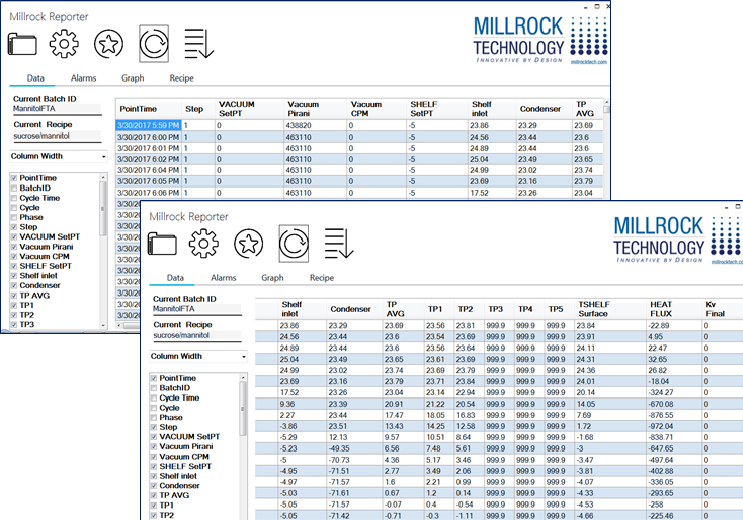Toggle Vacuum Pirani checkbox in front window
Image resolution: width=743 pixels, height=520 pixels.
pos(154,447)
